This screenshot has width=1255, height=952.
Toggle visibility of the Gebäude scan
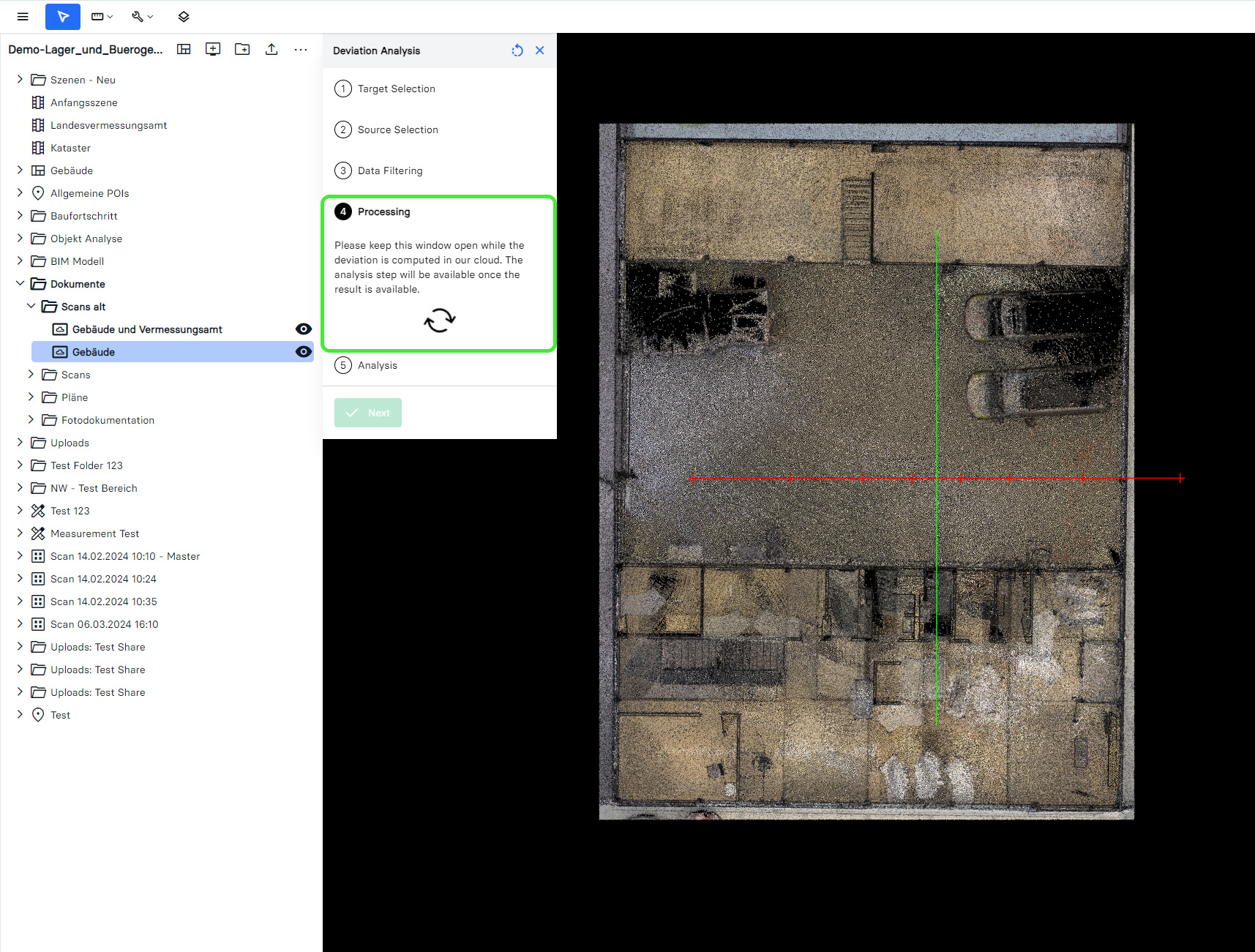click(x=303, y=352)
